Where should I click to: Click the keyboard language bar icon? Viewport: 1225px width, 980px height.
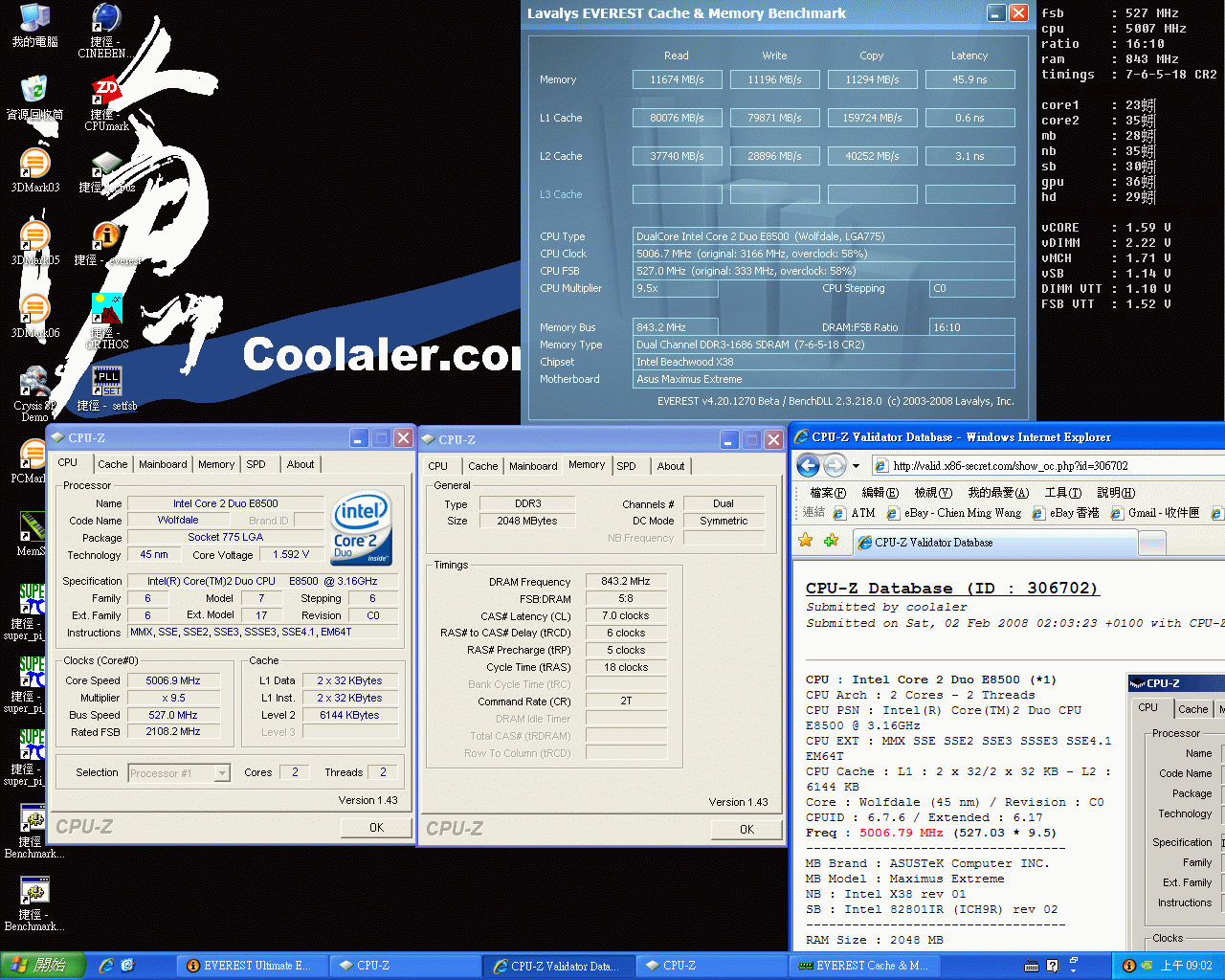coord(1033,966)
